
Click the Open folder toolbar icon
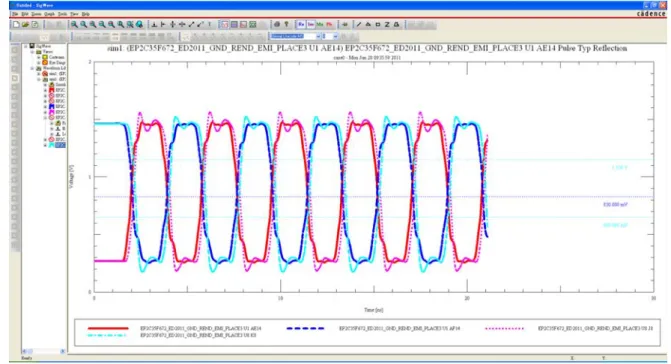(25, 25)
